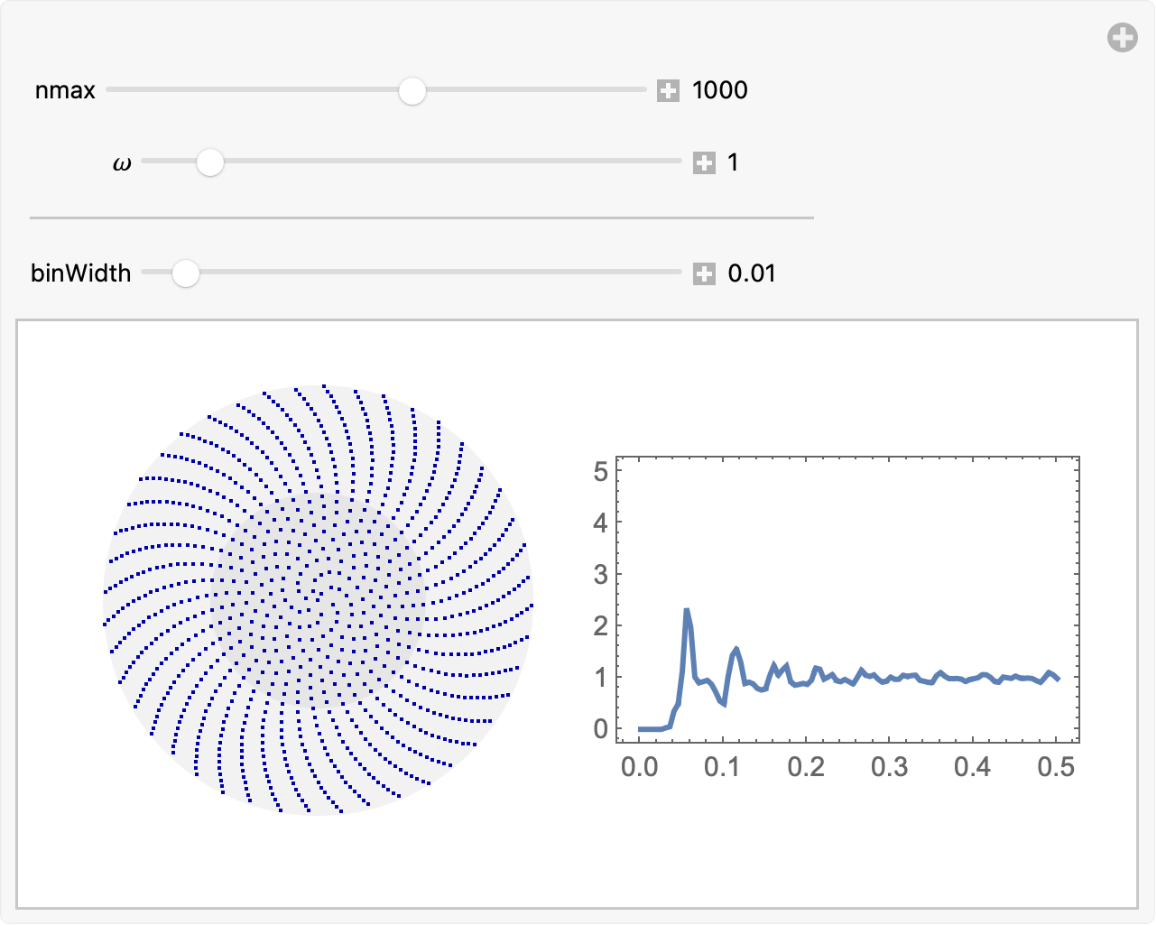1156x926 pixels.
Task: Grab the ω slider handle
Action: 209,162
